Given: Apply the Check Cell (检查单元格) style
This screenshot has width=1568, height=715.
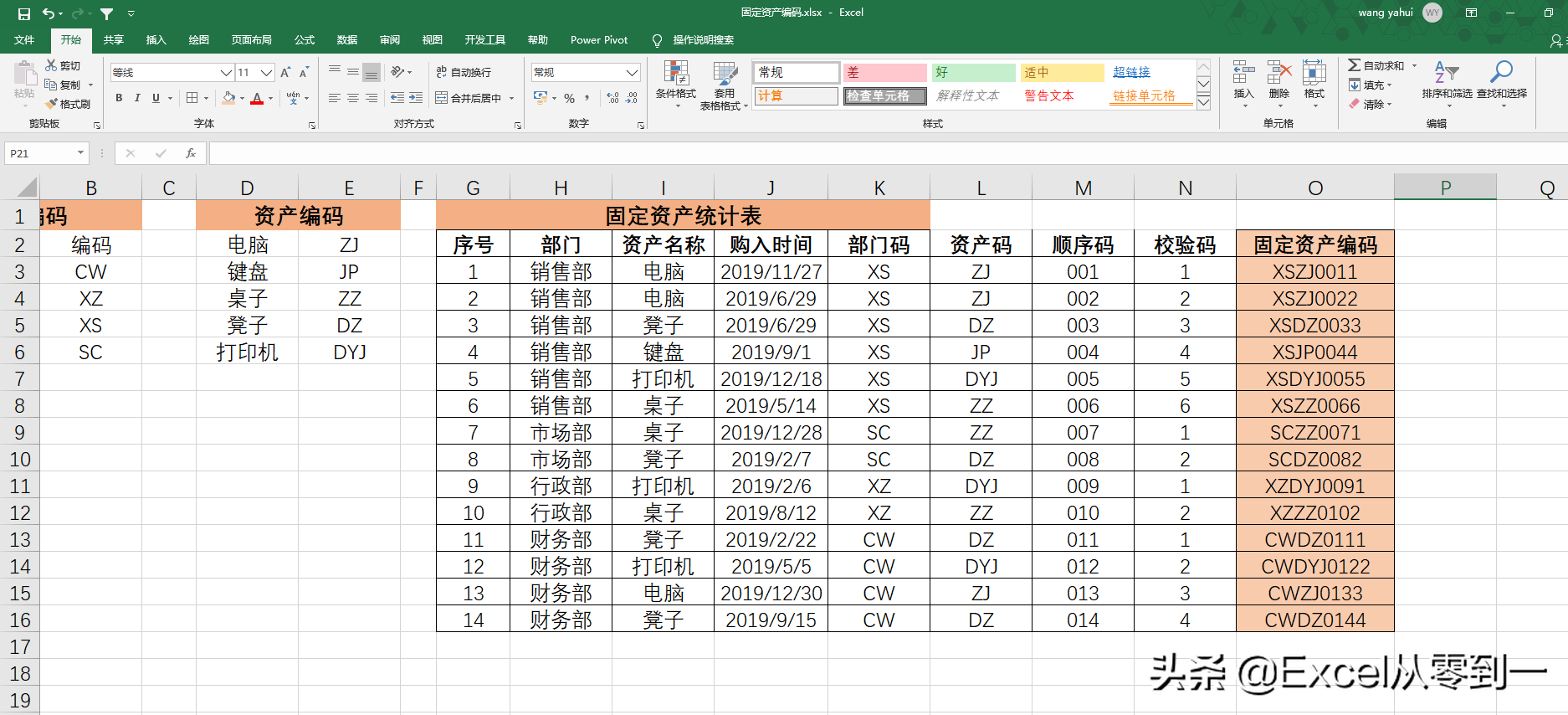Looking at the screenshot, I should click(884, 96).
